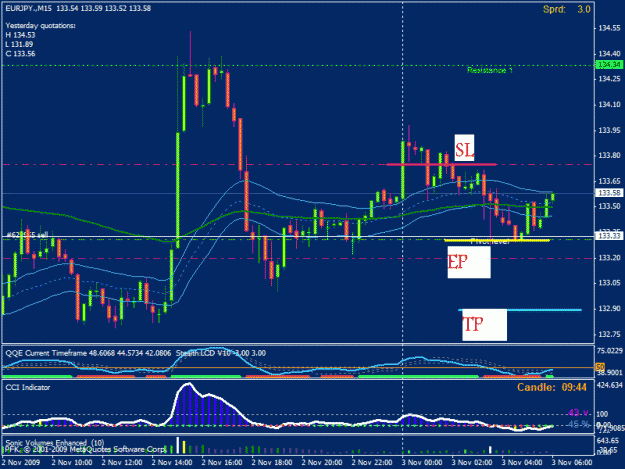Select the 'Resistance 1' line label
This screenshot has width=625, height=469.
(490, 71)
